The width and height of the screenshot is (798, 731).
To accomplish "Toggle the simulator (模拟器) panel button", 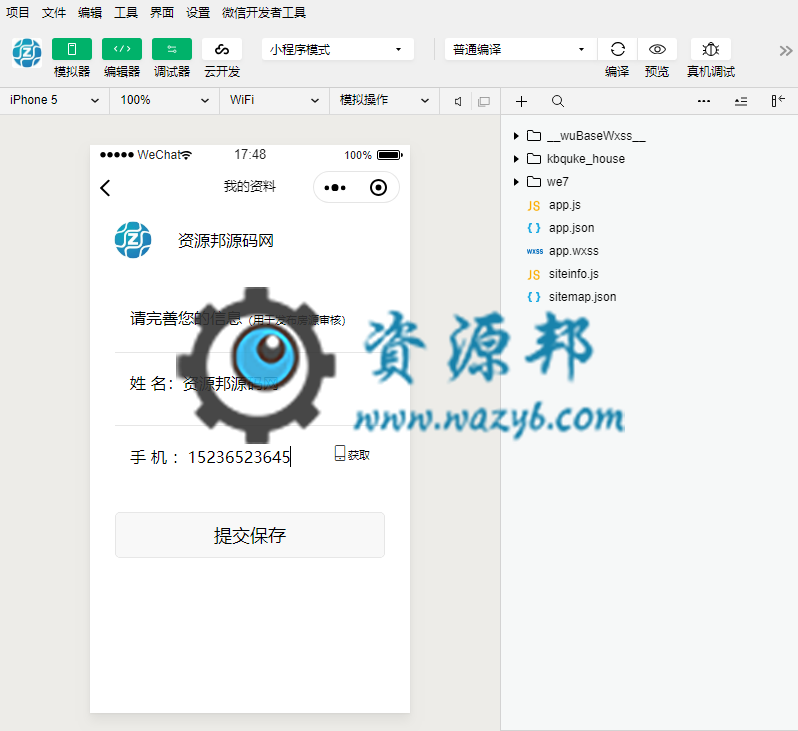I will click(72, 49).
